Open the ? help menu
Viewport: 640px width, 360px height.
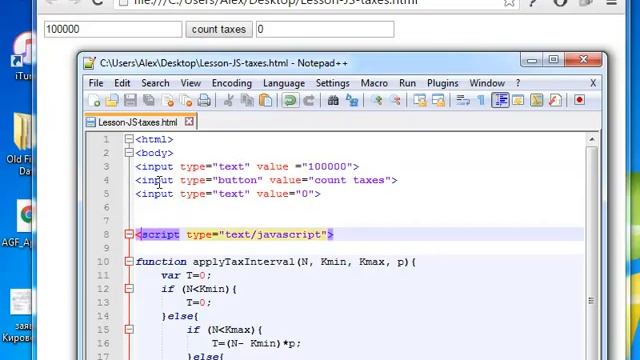518,83
